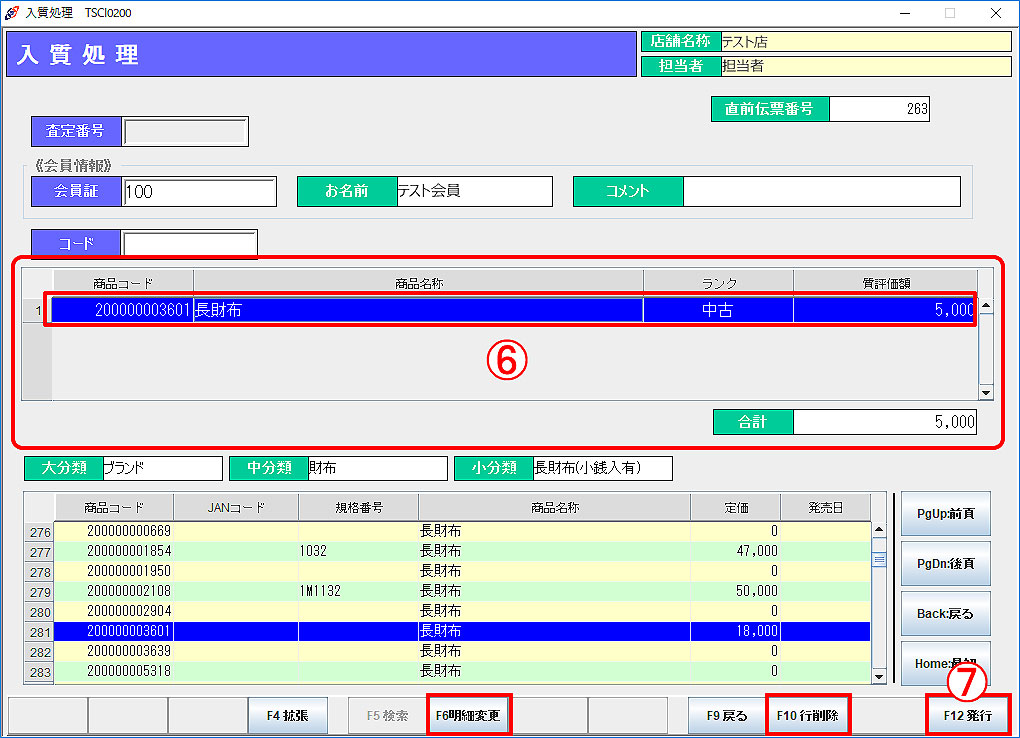Click the コメント text field

click(821, 191)
